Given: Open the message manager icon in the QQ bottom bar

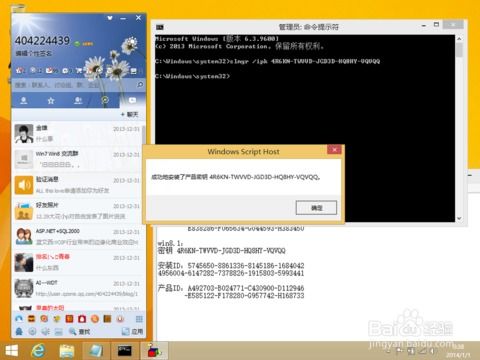Looking at the screenshot, I should click(58, 331).
